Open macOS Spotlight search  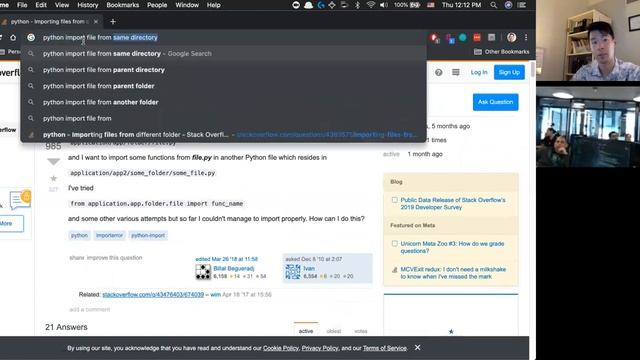click(493, 5)
